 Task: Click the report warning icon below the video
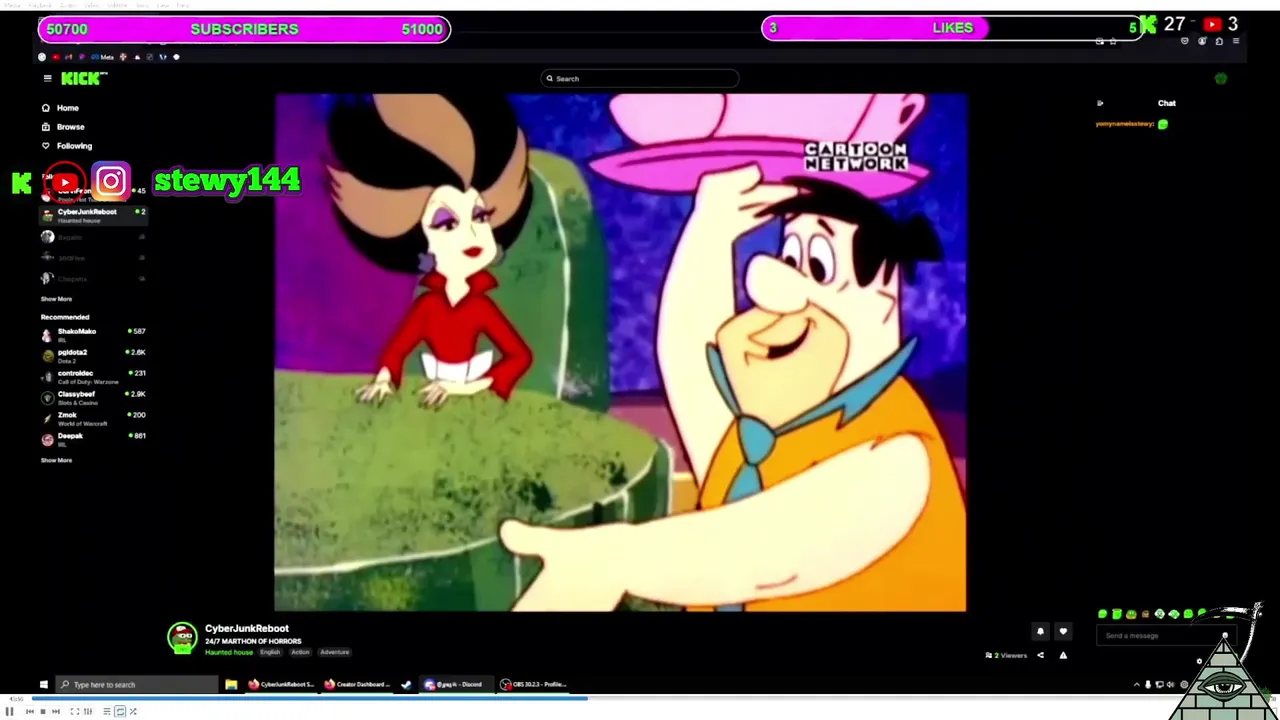tap(1063, 655)
